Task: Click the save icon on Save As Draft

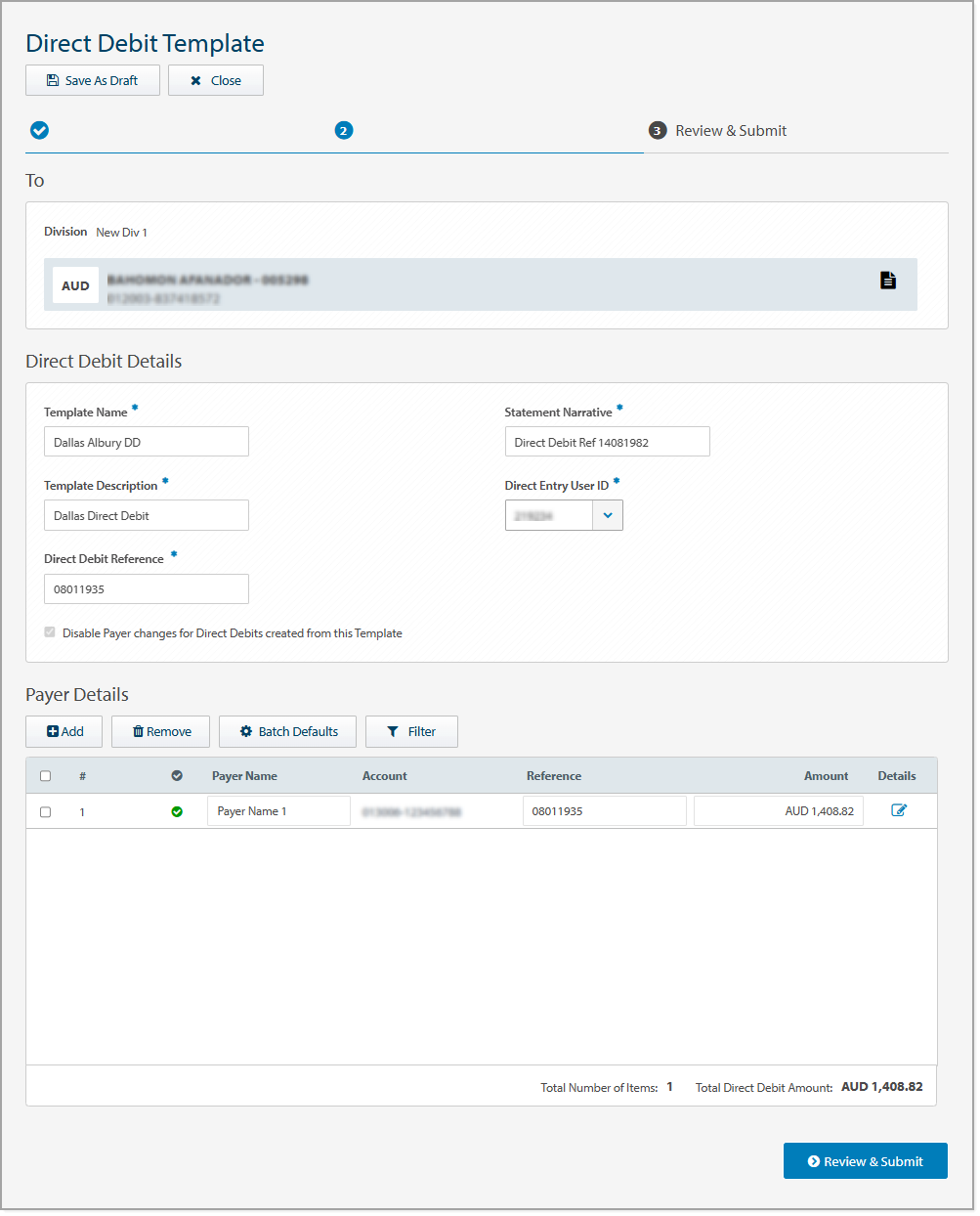Action: tap(52, 79)
